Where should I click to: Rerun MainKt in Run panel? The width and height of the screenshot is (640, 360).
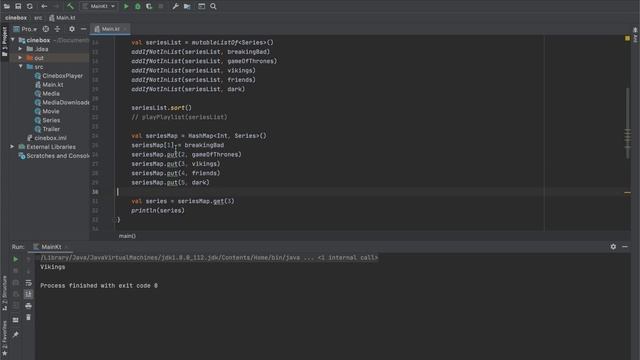coord(16,259)
